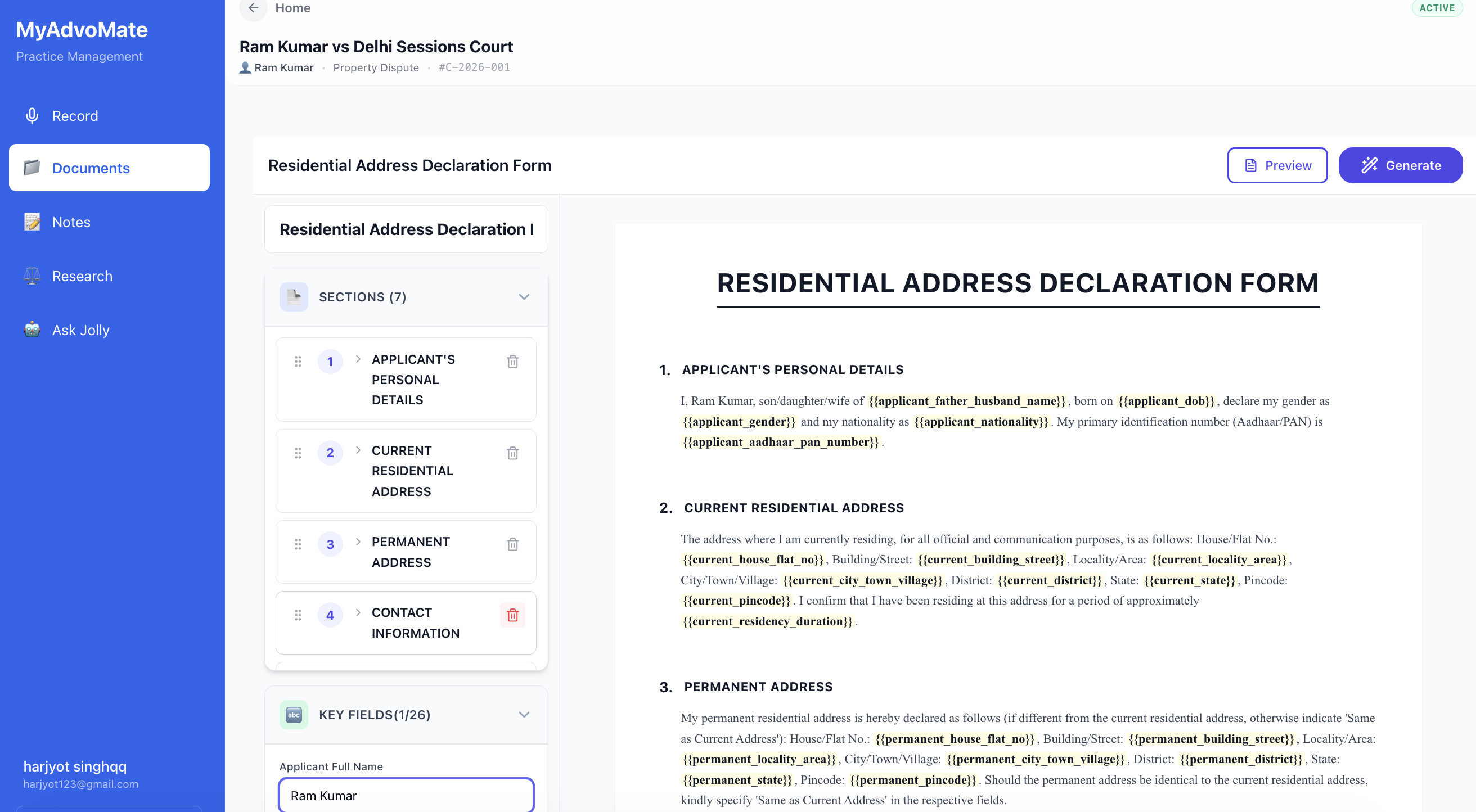Screen dimensions: 1476x812
Task: Click the drag handle of Current Residential Address
Action: pos(298,452)
